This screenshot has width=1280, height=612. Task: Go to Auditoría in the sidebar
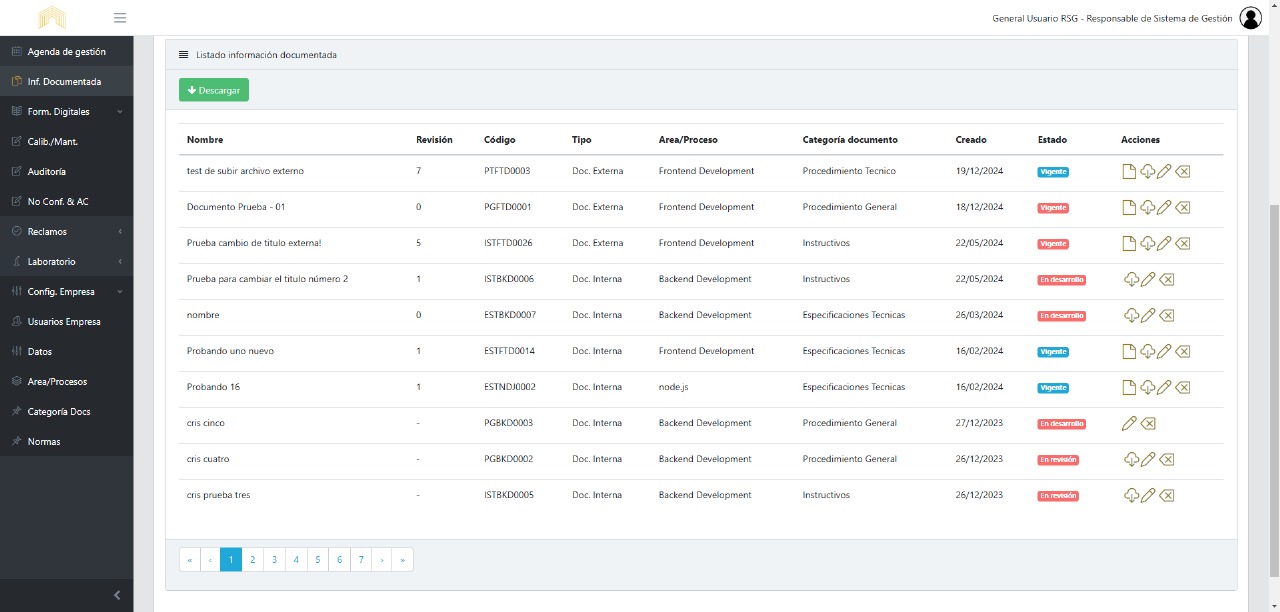(x=46, y=172)
